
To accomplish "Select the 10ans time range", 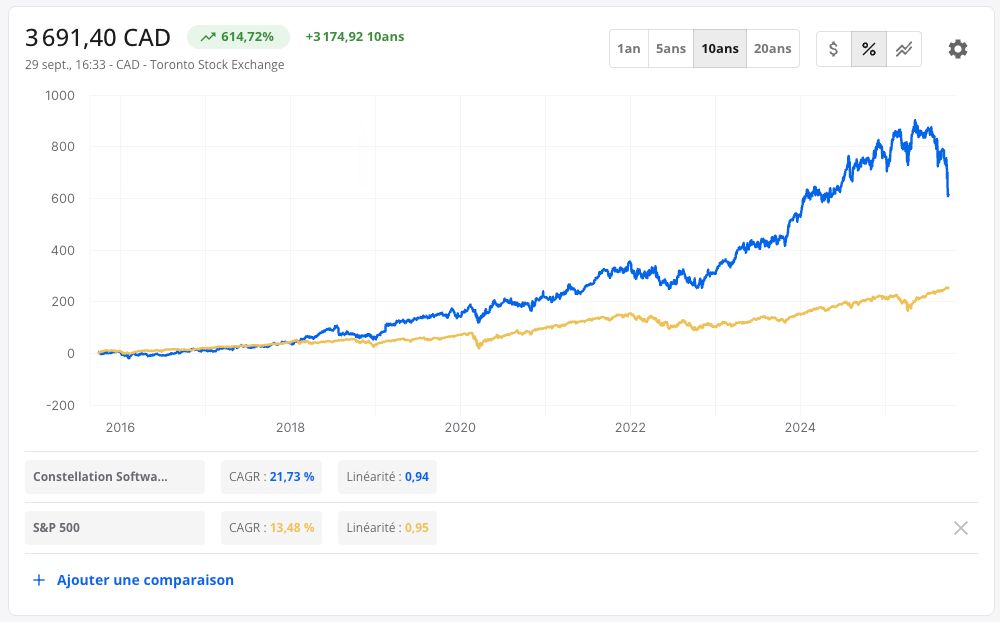I will 720,48.
